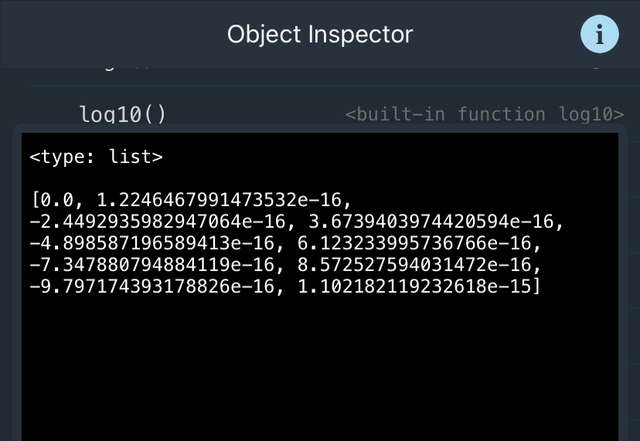
Task: Click the type: list header text
Action: [95, 157]
